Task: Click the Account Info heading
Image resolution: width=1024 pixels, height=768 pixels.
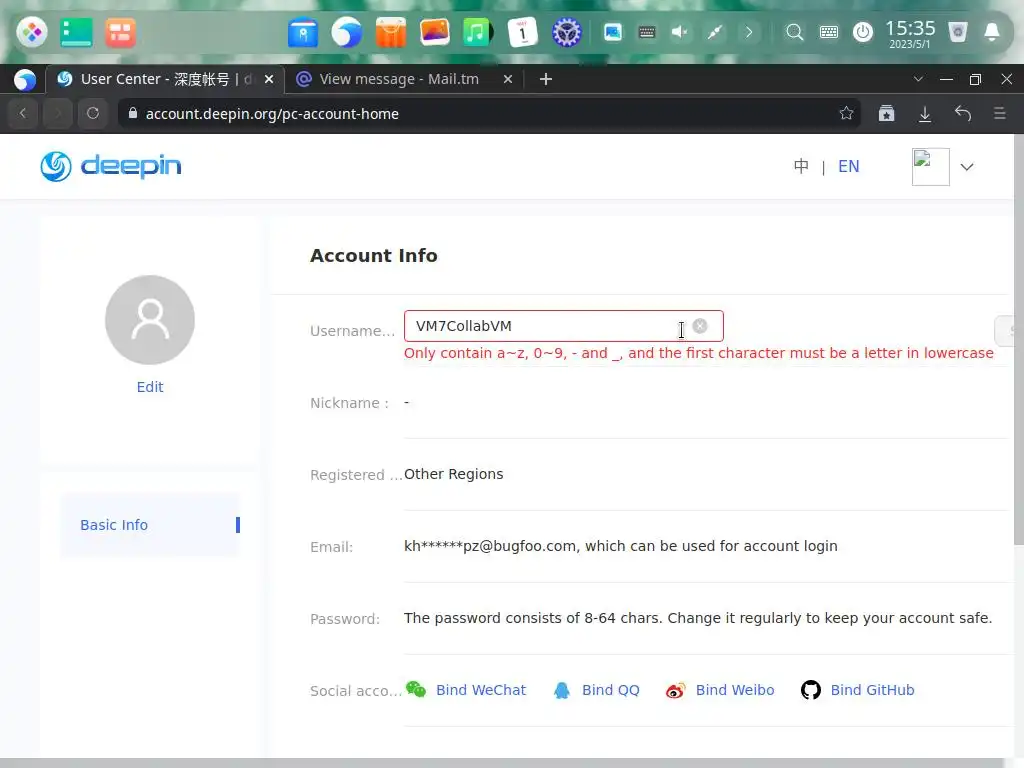Action: point(374,255)
